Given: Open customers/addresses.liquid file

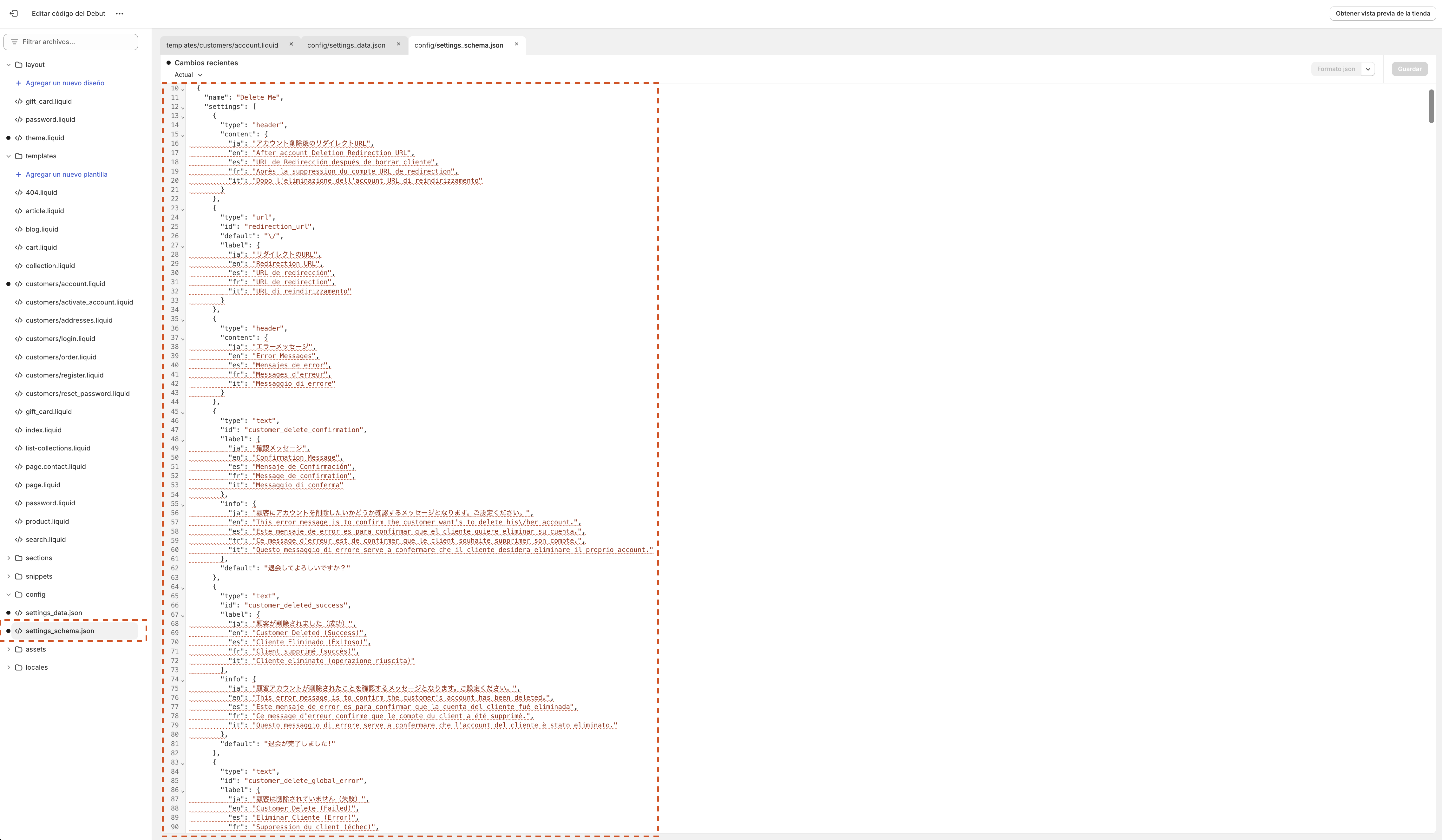Looking at the screenshot, I should [x=69, y=320].
